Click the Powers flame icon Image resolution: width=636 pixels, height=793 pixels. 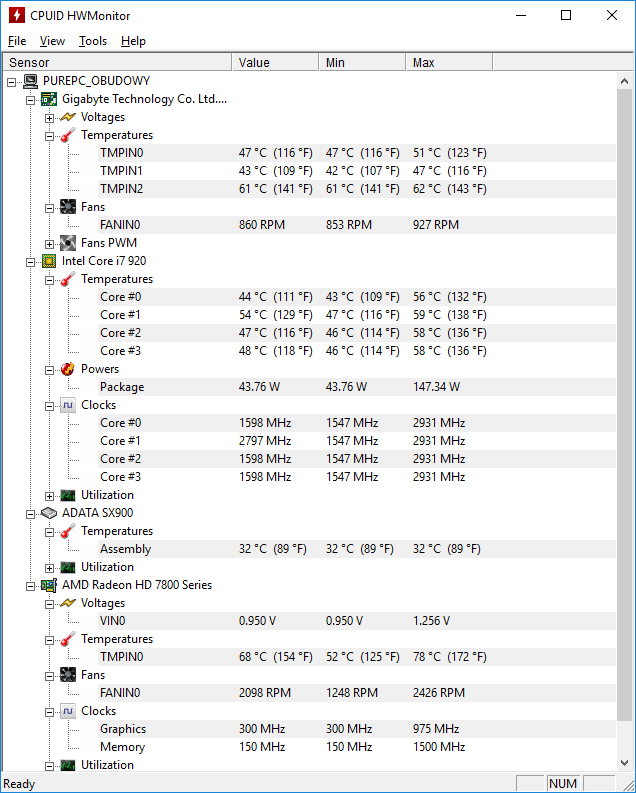click(68, 369)
